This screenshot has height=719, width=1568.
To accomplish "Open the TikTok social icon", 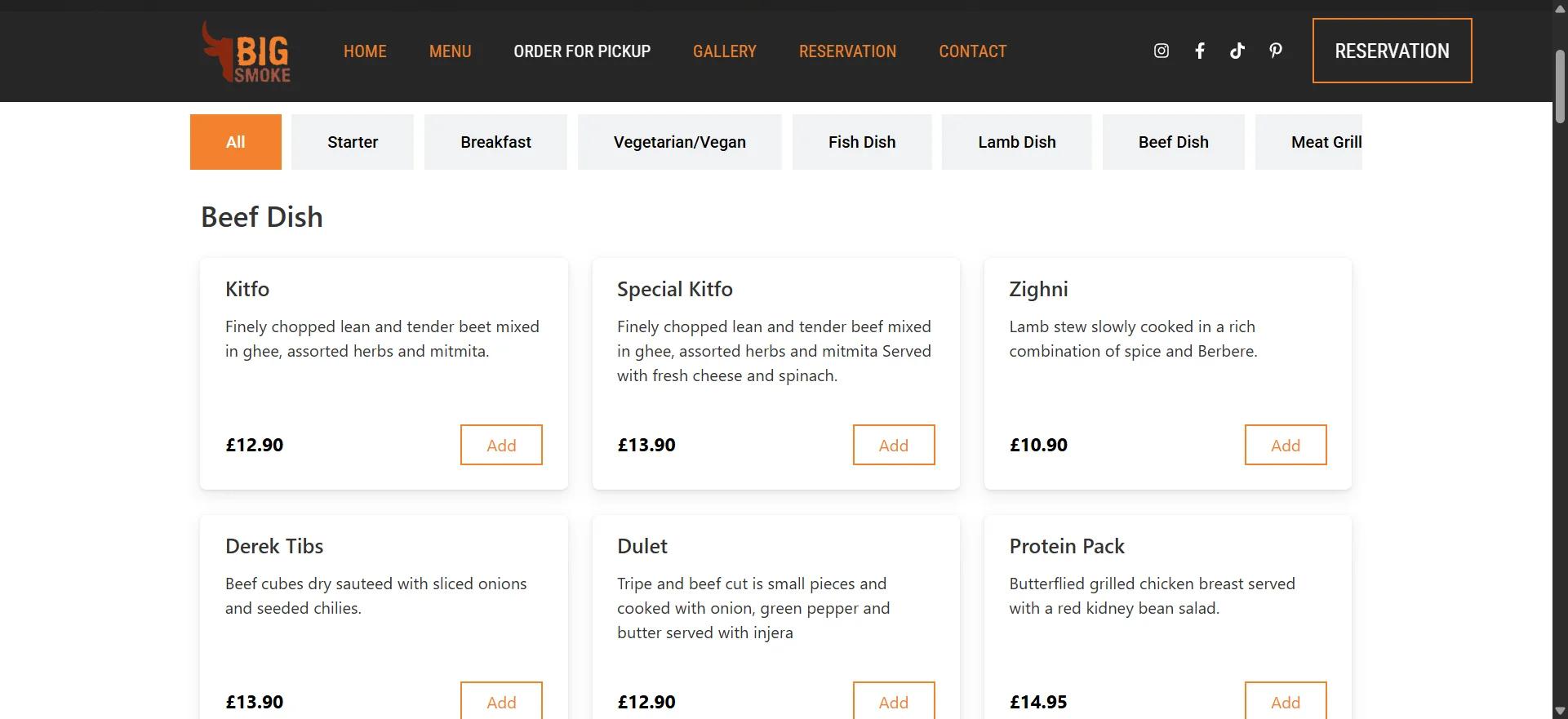I will [x=1237, y=51].
